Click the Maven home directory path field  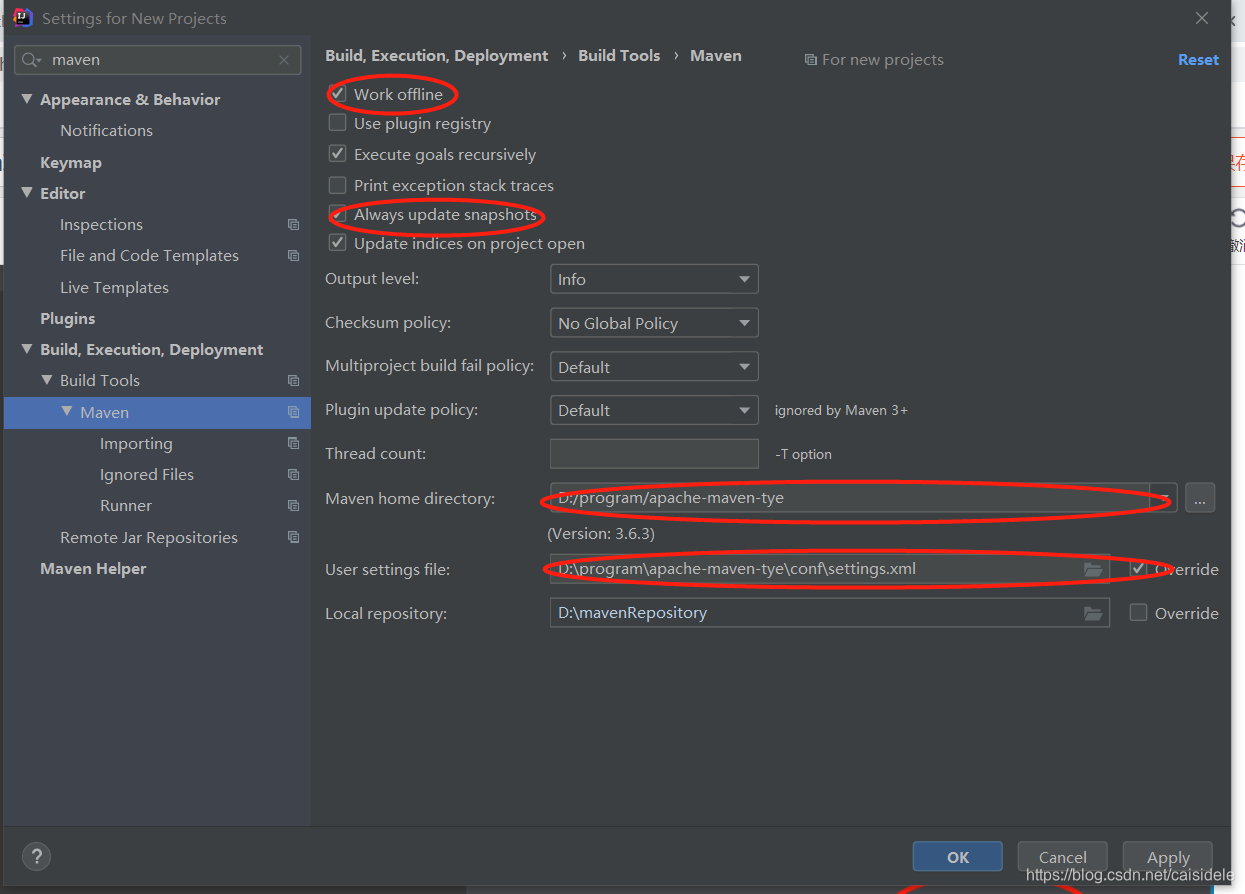tap(850, 498)
